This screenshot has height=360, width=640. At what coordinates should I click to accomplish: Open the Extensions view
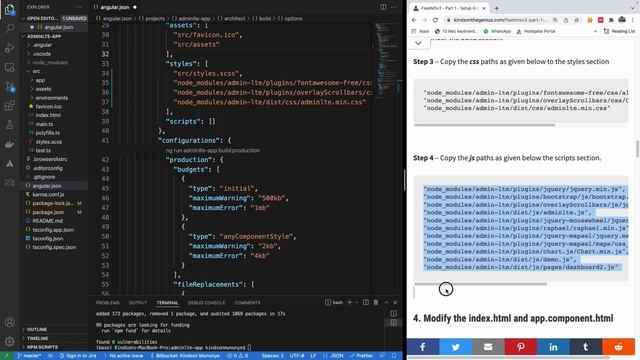pos(9,106)
